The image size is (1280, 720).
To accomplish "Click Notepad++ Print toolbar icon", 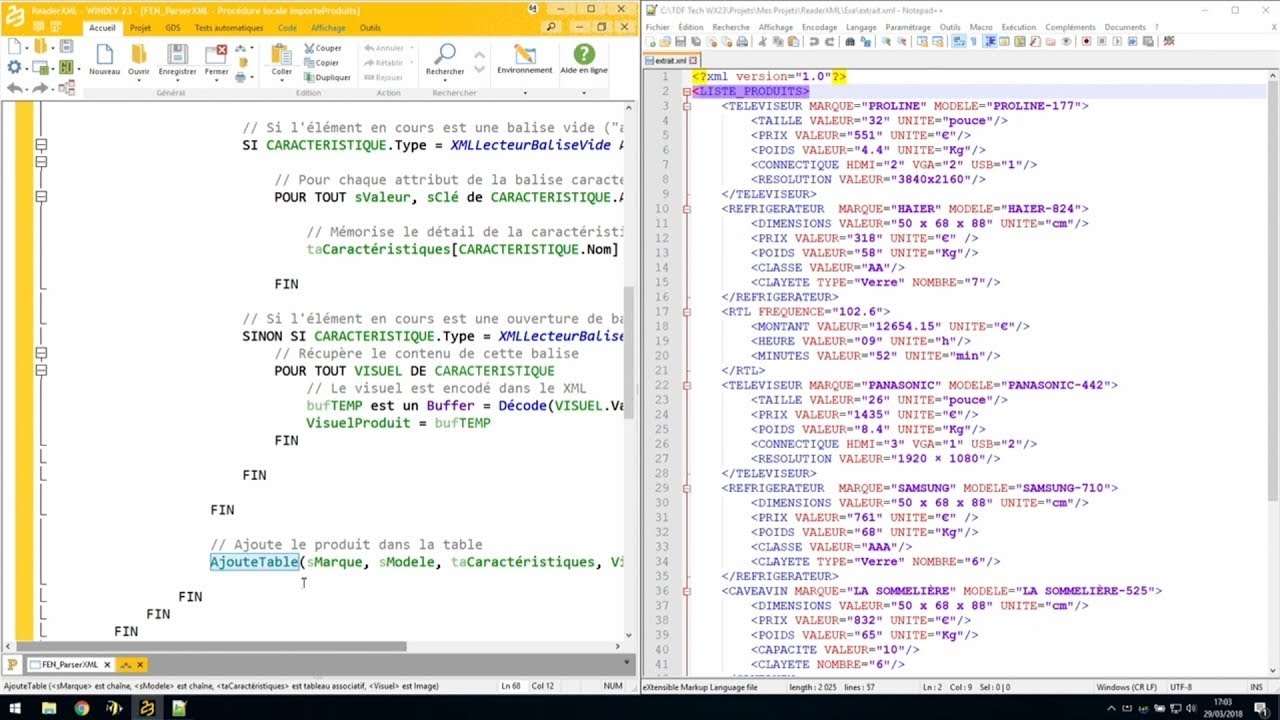I will [742, 41].
